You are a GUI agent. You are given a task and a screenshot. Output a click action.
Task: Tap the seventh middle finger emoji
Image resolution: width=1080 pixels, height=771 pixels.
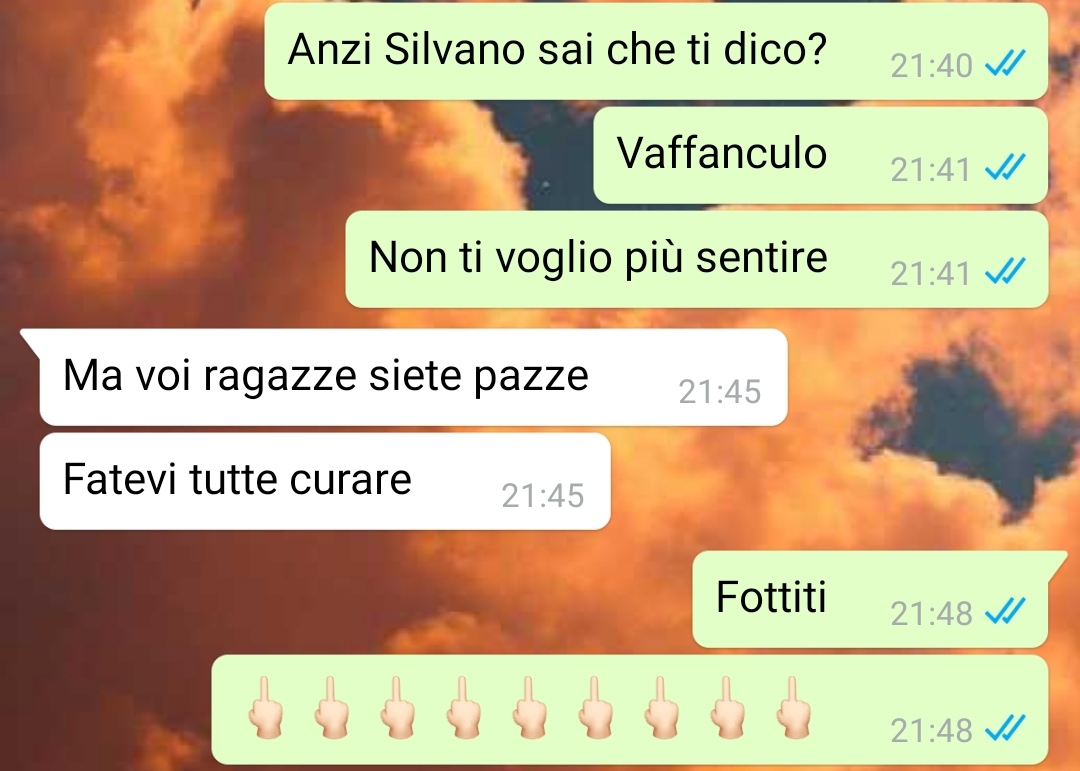(661, 708)
